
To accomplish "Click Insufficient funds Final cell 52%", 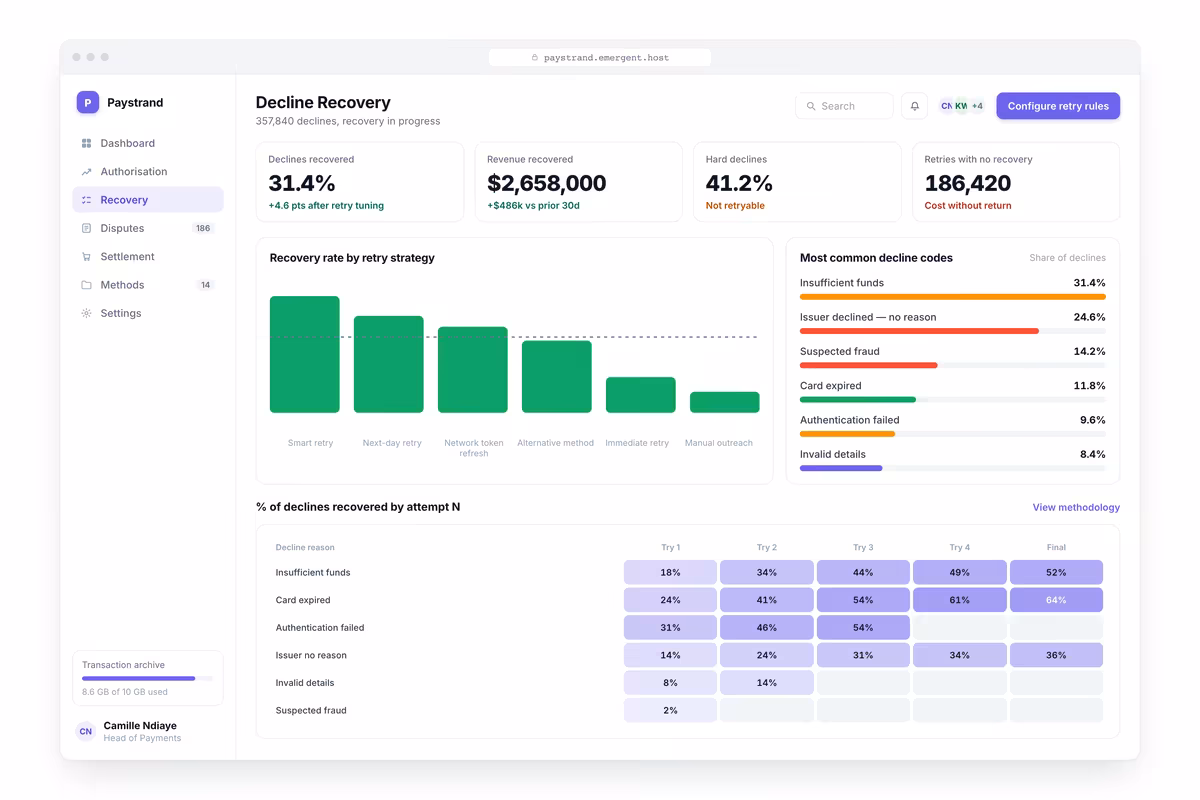I will click(1056, 573).
